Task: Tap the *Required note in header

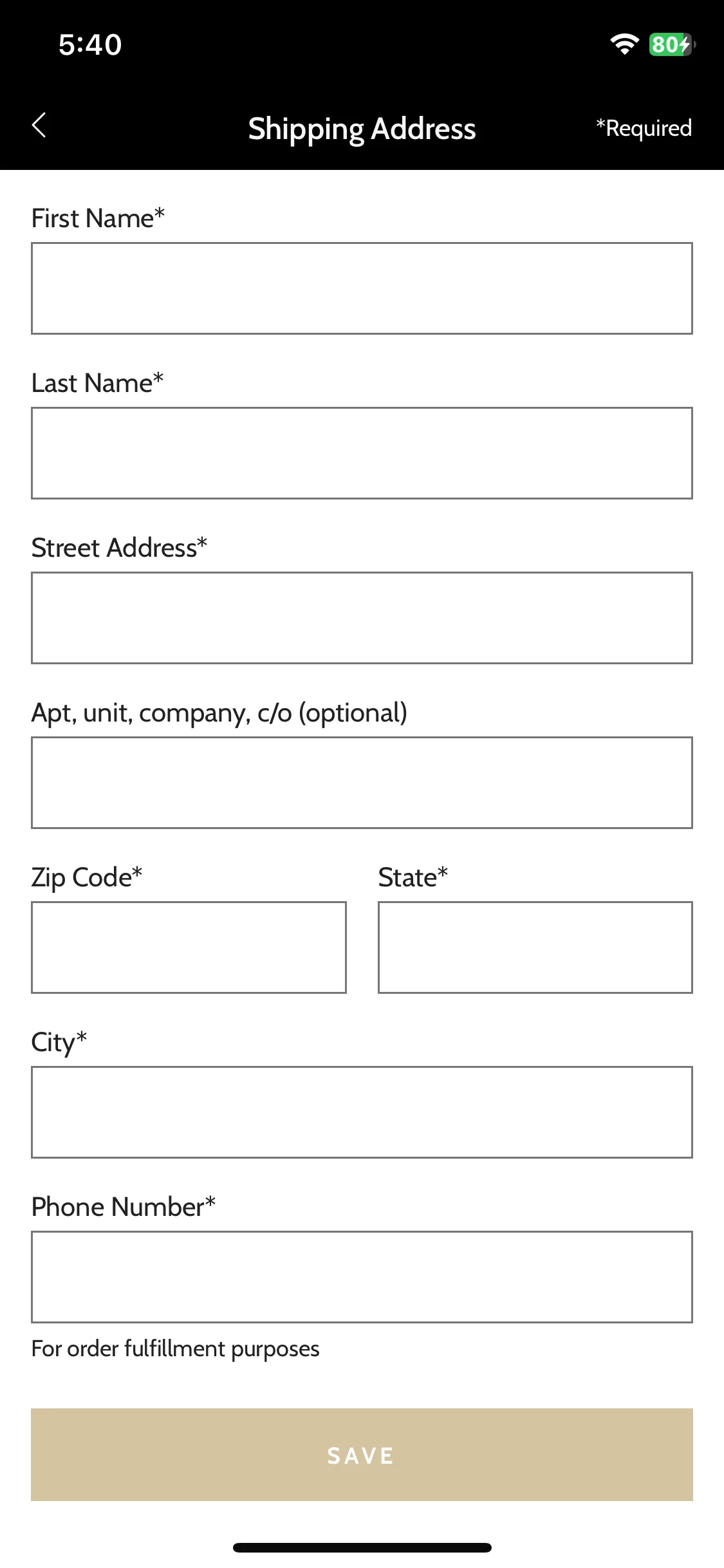Action: 644,128
